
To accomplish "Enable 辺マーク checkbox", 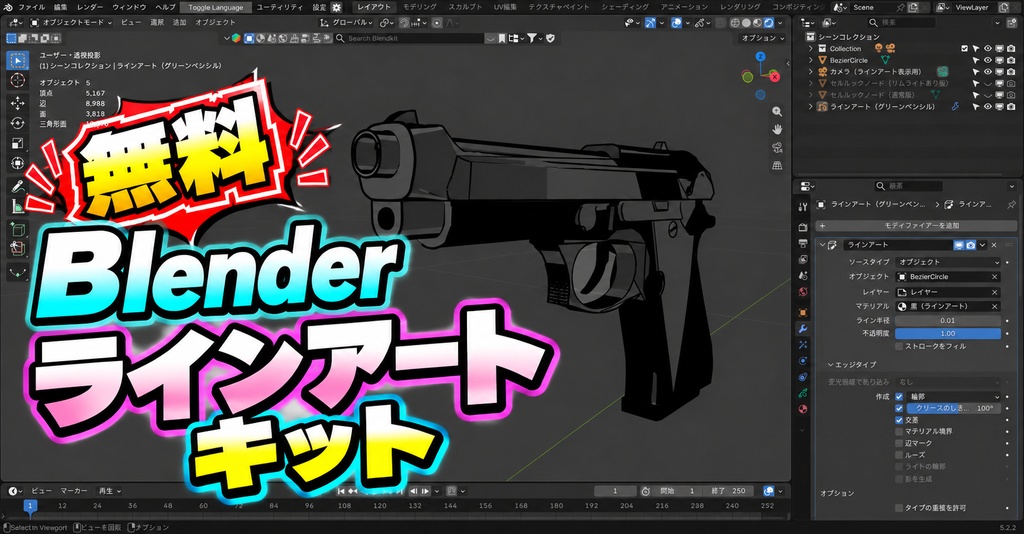I will 899,443.
